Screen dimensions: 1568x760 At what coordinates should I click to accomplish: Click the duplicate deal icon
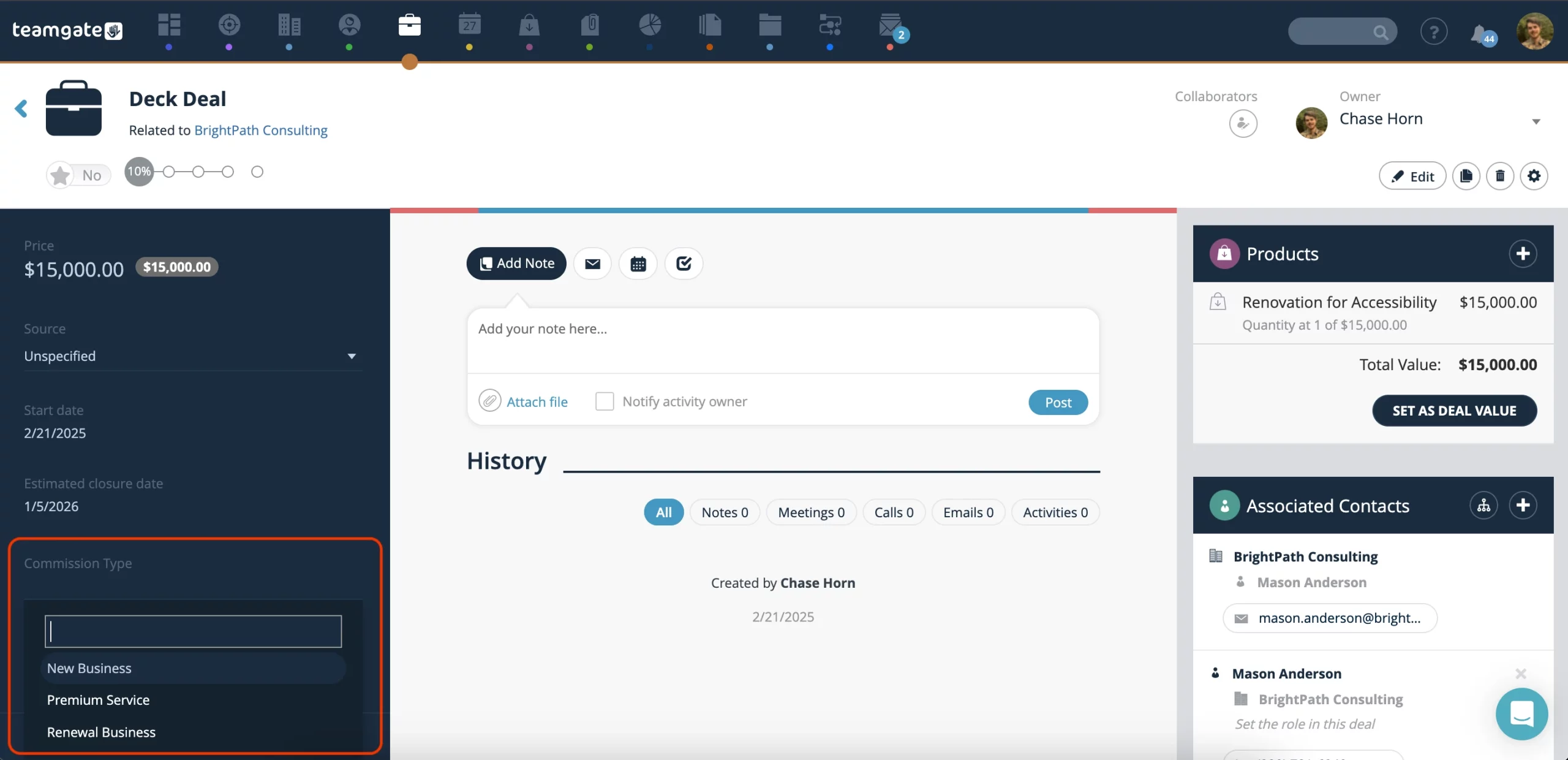click(1466, 177)
